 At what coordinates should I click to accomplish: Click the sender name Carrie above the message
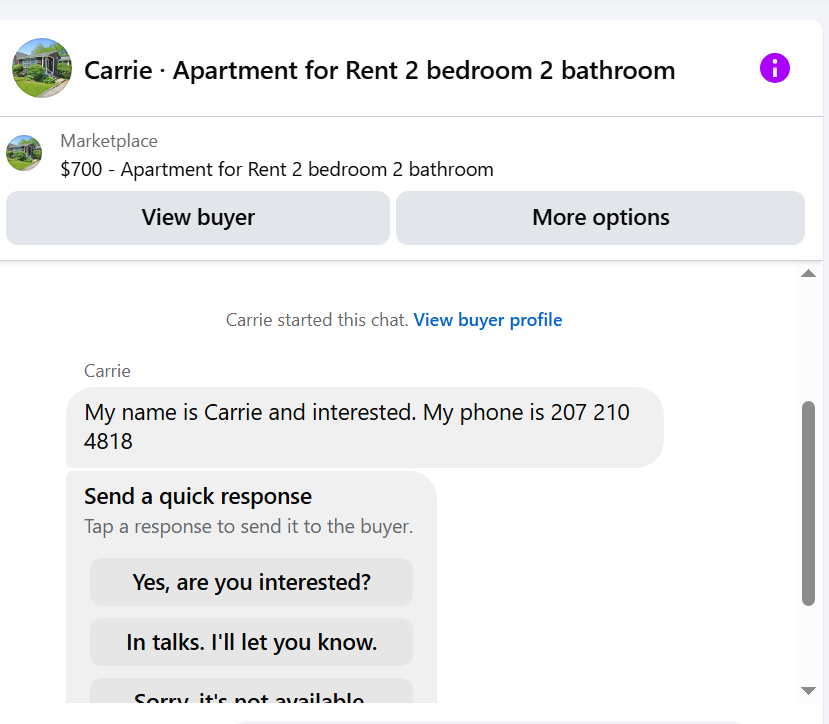[x=107, y=371]
